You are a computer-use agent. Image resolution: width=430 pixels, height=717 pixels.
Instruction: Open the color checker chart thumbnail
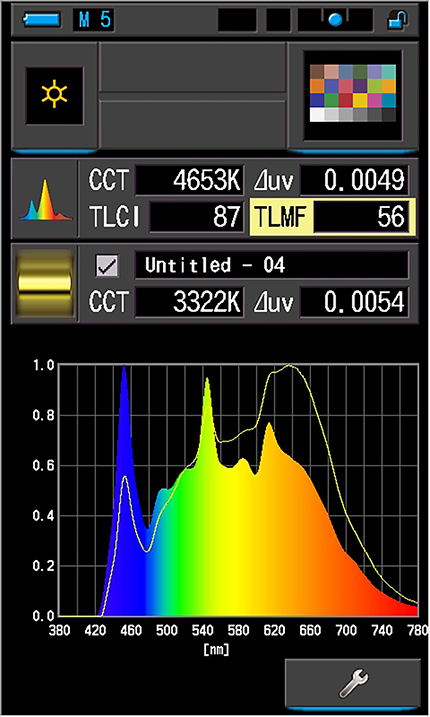coord(353,95)
